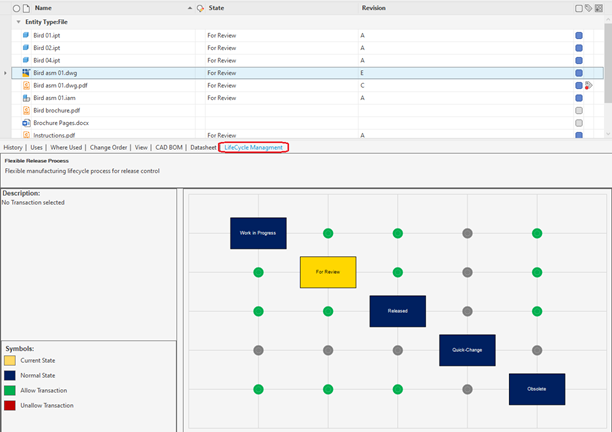Image resolution: width=612 pixels, height=432 pixels.
Task: Click the blue square indicator on Bird 04.ipt row
Action: point(579,60)
